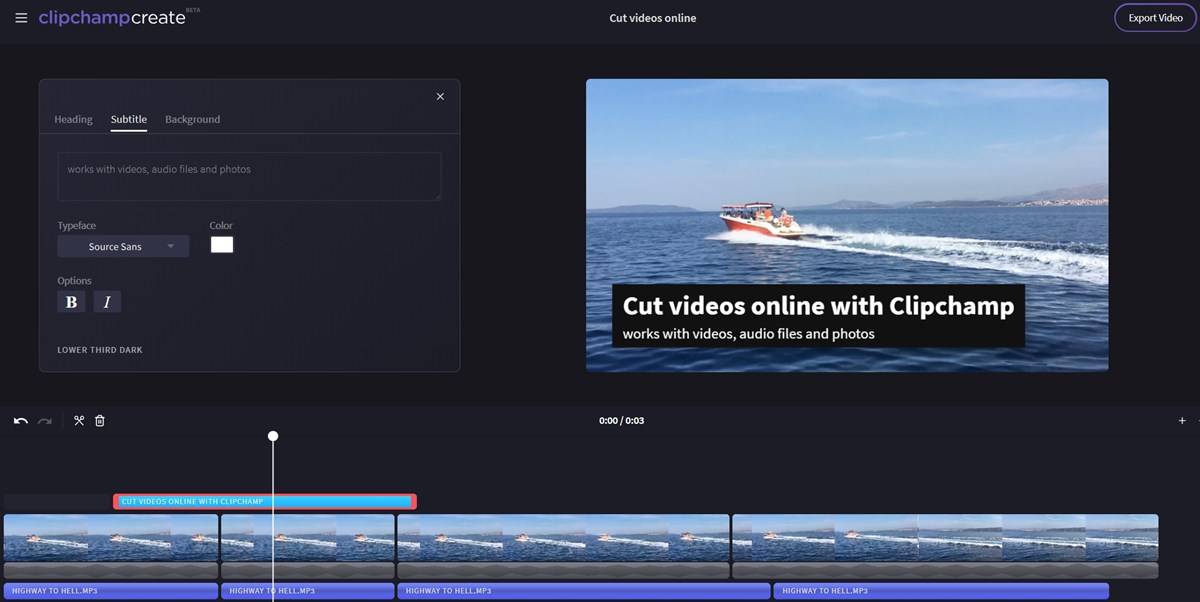Redo the last edit

(44, 420)
